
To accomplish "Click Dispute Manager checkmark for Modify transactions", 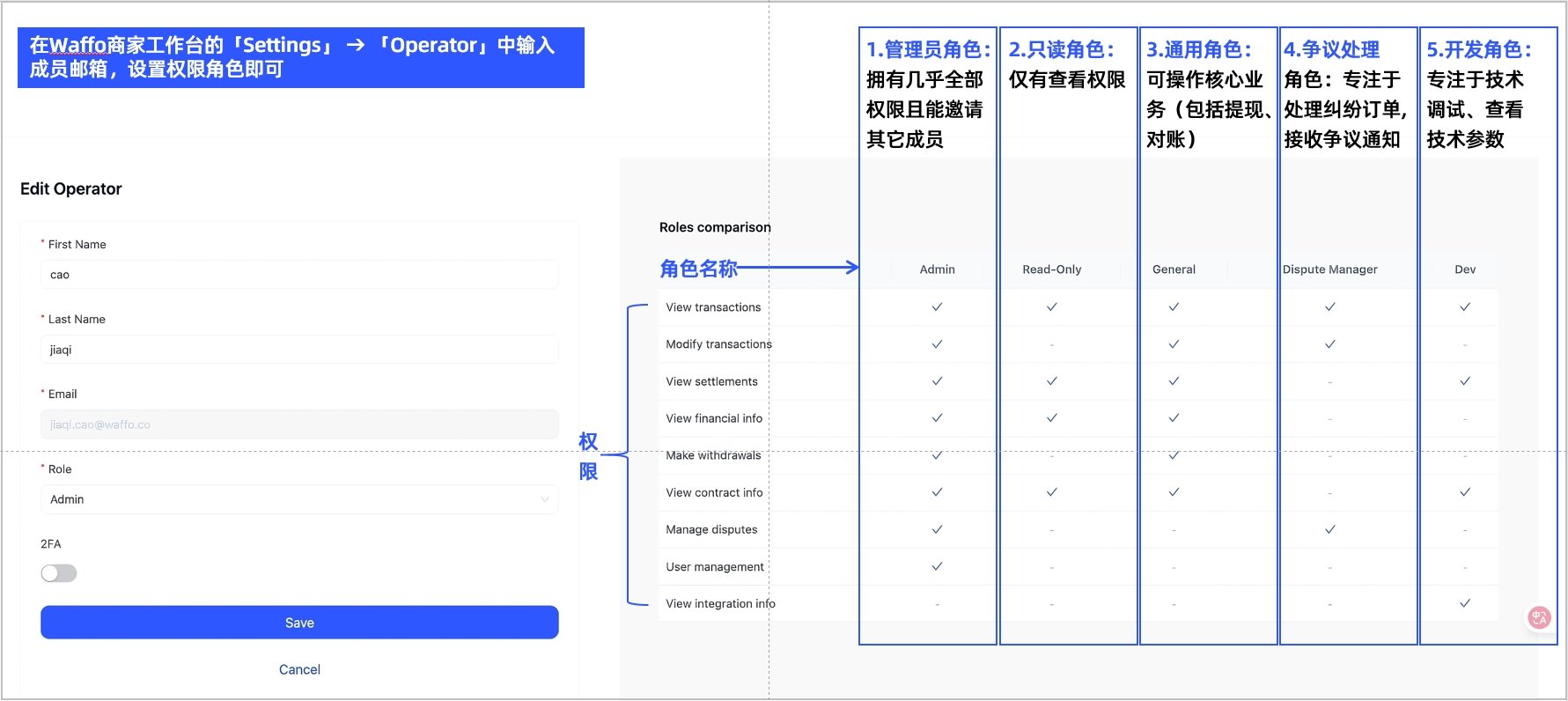I will pyautogui.click(x=1329, y=344).
